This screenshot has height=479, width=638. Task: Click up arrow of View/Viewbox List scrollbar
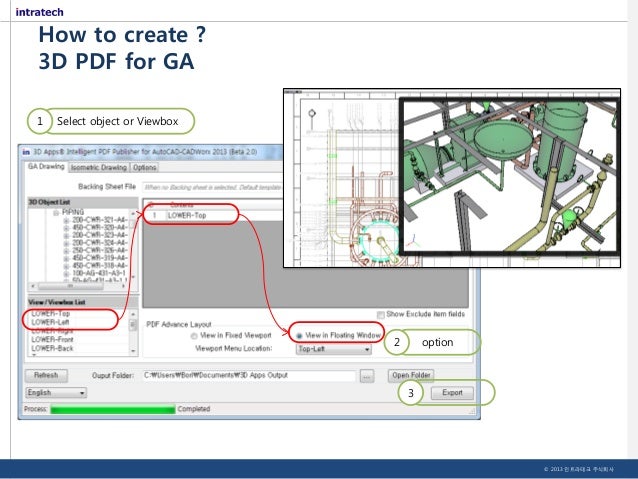[x=133, y=314]
